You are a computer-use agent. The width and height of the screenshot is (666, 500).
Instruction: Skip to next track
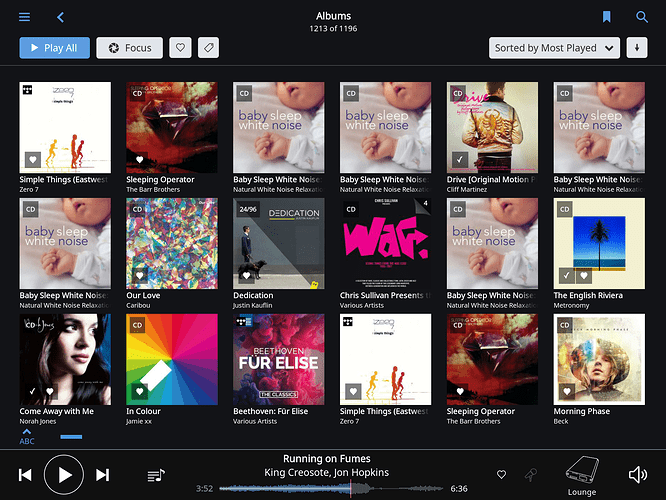pyautogui.click(x=102, y=475)
